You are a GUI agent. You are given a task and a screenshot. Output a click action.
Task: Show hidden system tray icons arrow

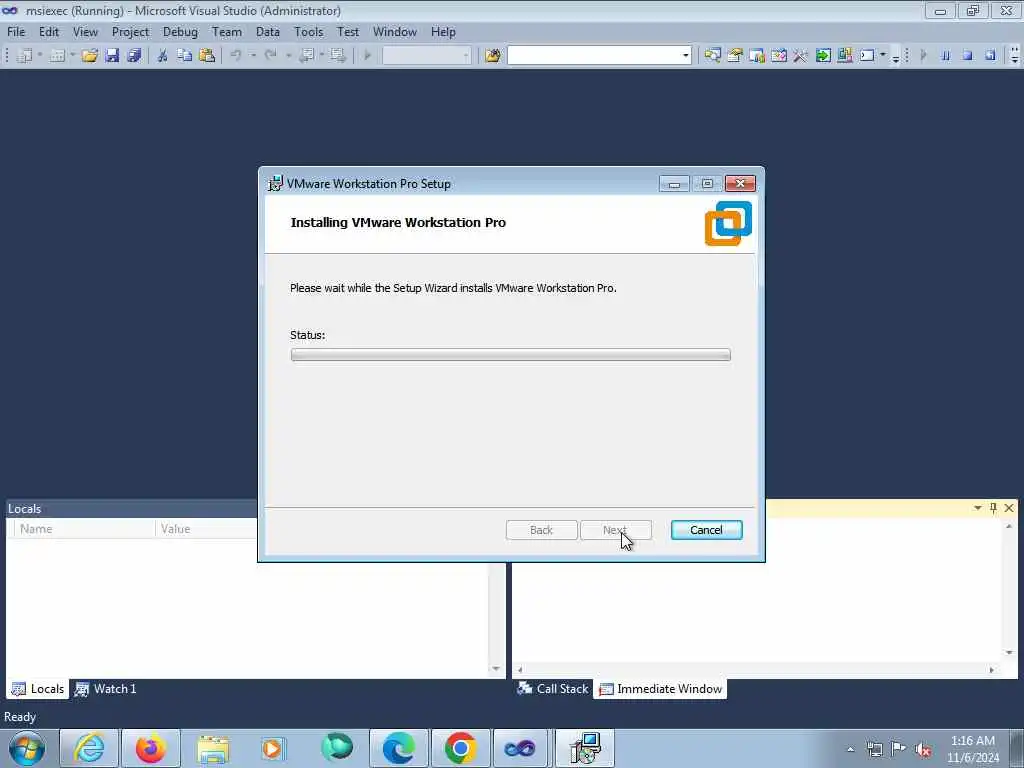point(850,750)
